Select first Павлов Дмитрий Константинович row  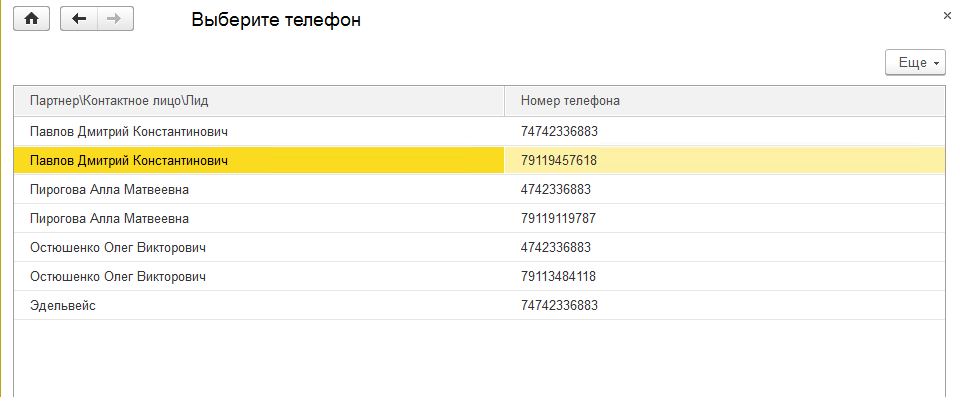(479, 131)
